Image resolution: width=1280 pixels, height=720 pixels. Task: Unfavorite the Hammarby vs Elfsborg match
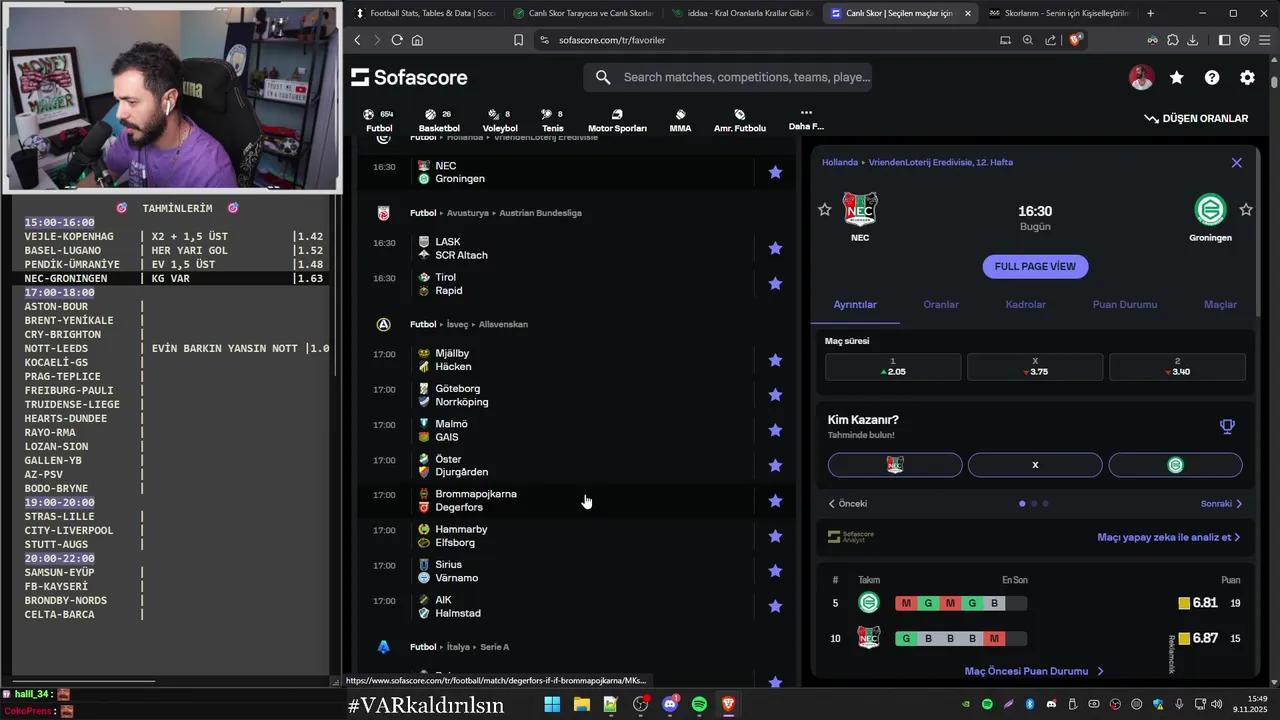point(775,536)
